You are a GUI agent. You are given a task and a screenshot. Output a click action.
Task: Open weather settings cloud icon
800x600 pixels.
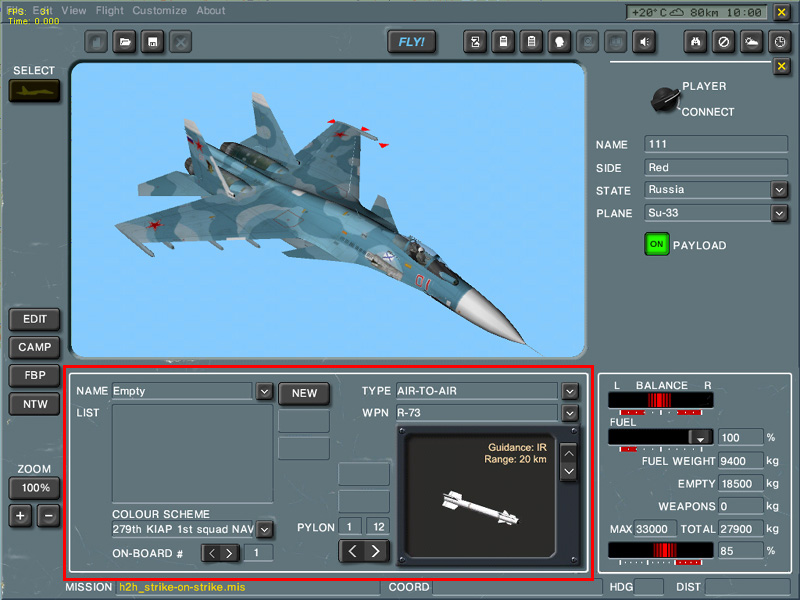pyautogui.click(x=752, y=42)
